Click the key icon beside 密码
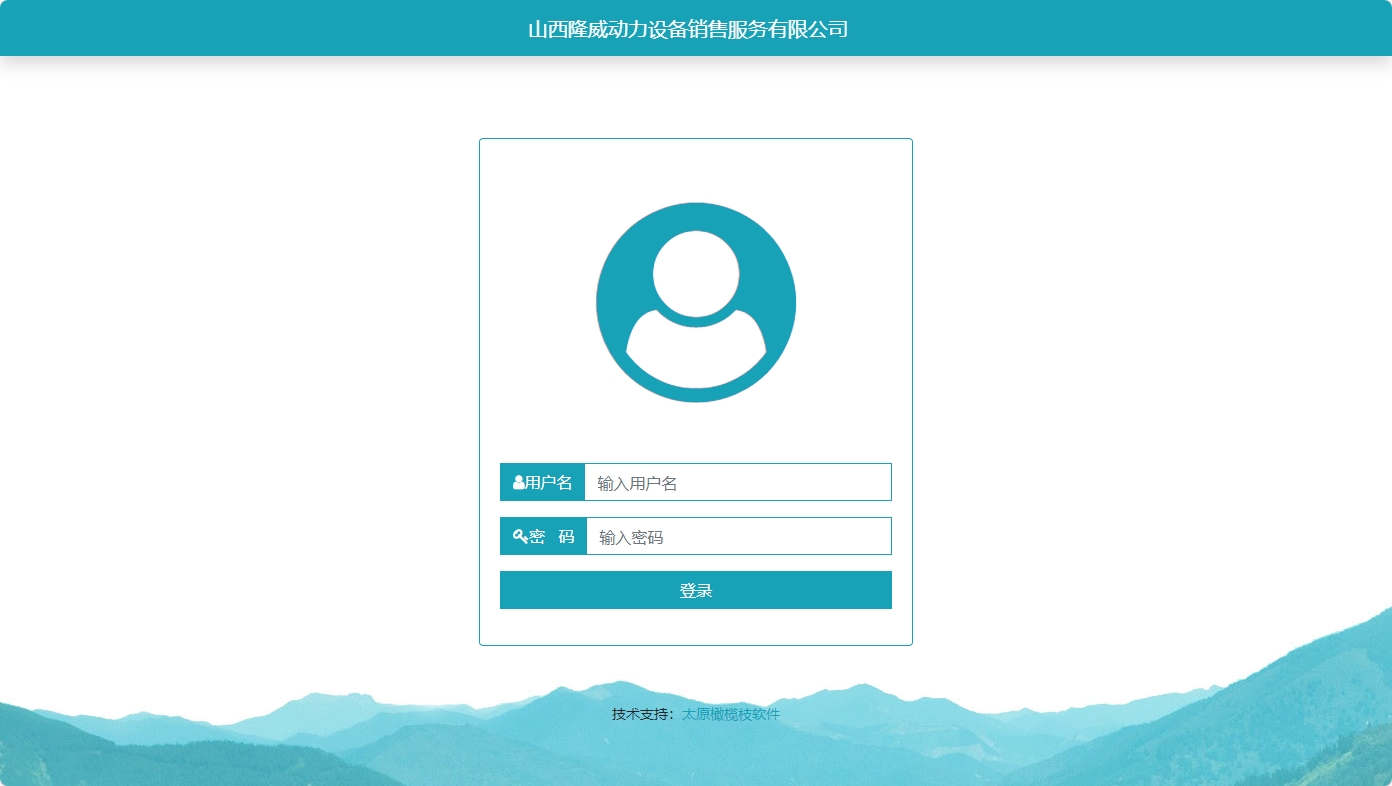 pos(519,536)
